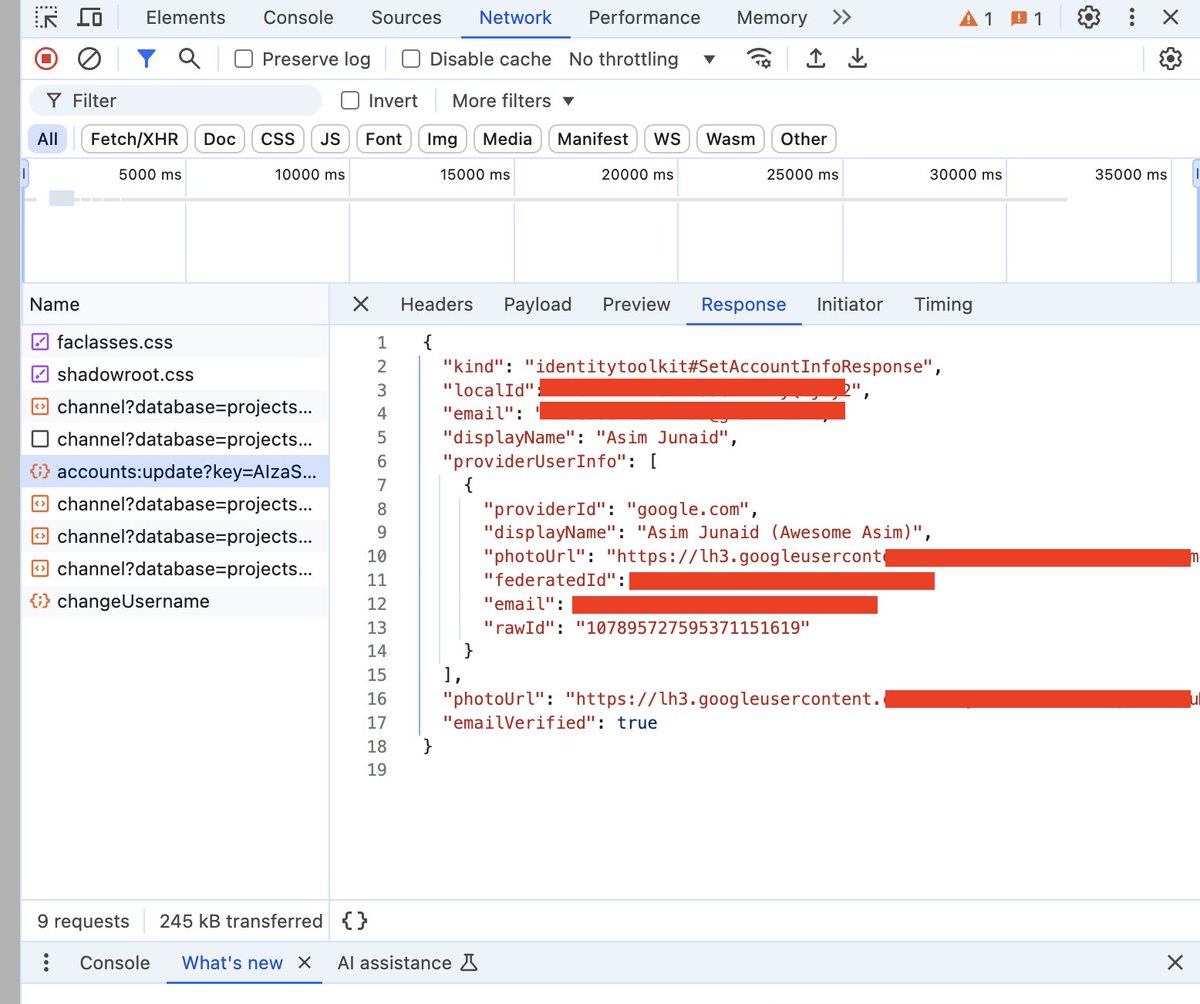Open network search magnifier
Image resolution: width=1200 pixels, height=1004 pixels.
click(189, 59)
